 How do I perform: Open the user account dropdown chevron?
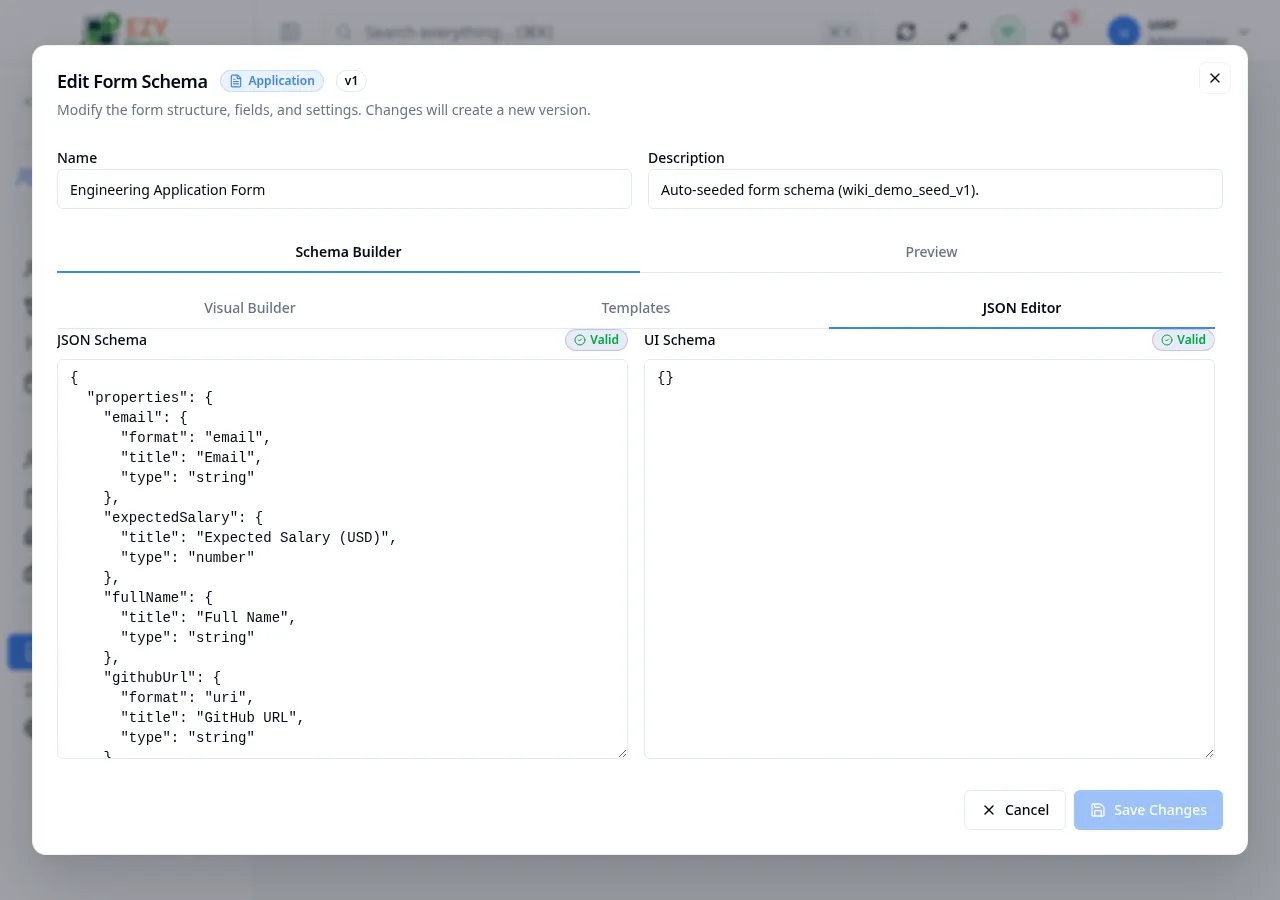1244,32
